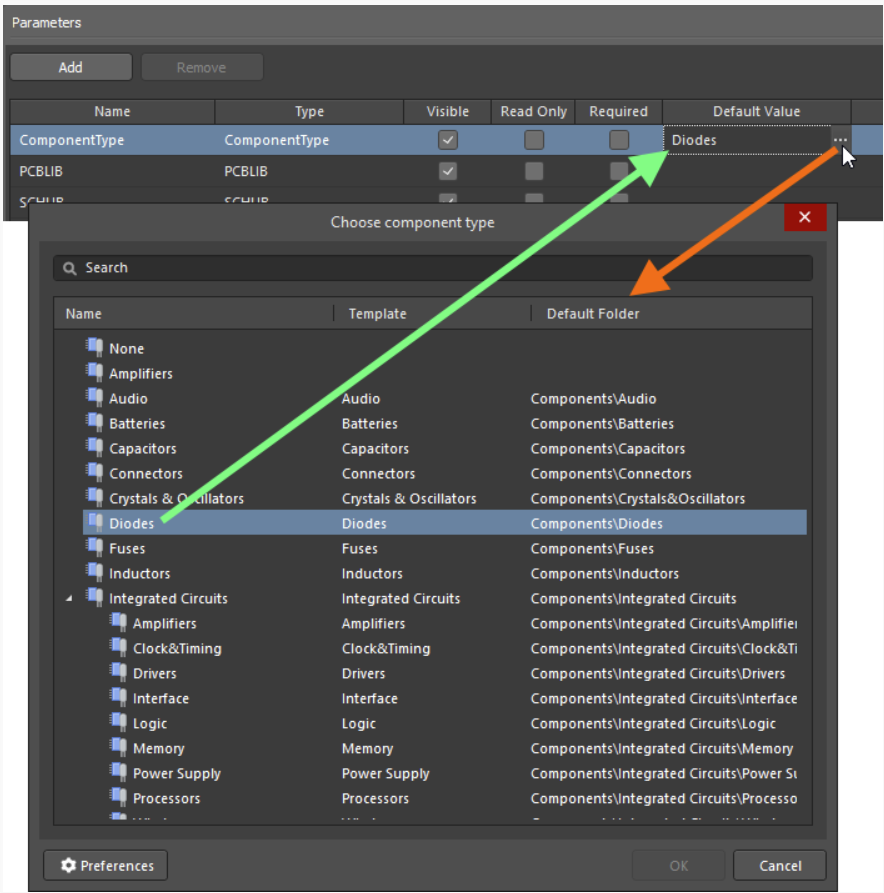Select the Crystals & Oscillators tree item
Viewport: 884px width, 893px height.
[x=176, y=498]
